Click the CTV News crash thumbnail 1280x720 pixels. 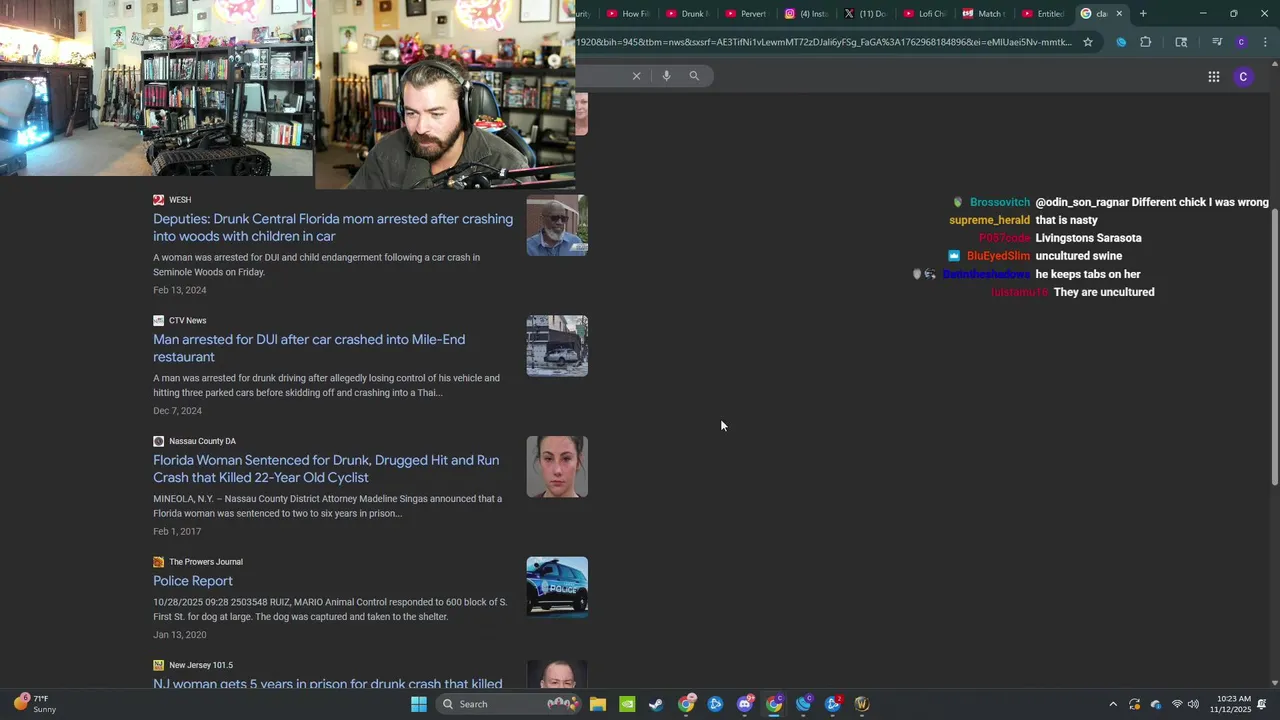pyautogui.click(x=557, y=346)
